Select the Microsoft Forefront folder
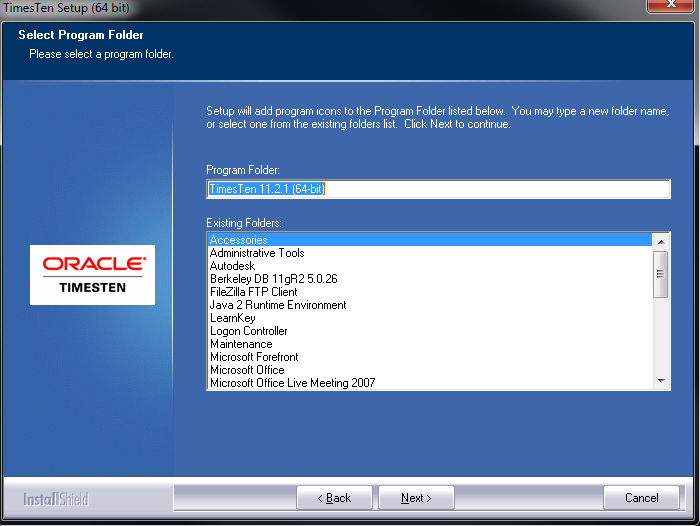The image size is (700, 526). (430, 357)
